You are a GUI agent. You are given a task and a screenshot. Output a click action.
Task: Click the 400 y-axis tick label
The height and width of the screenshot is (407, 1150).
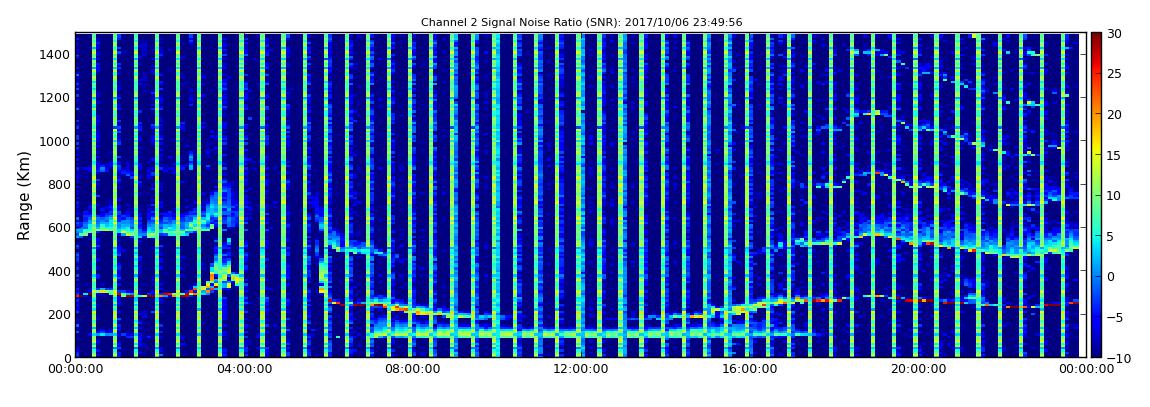59,271
